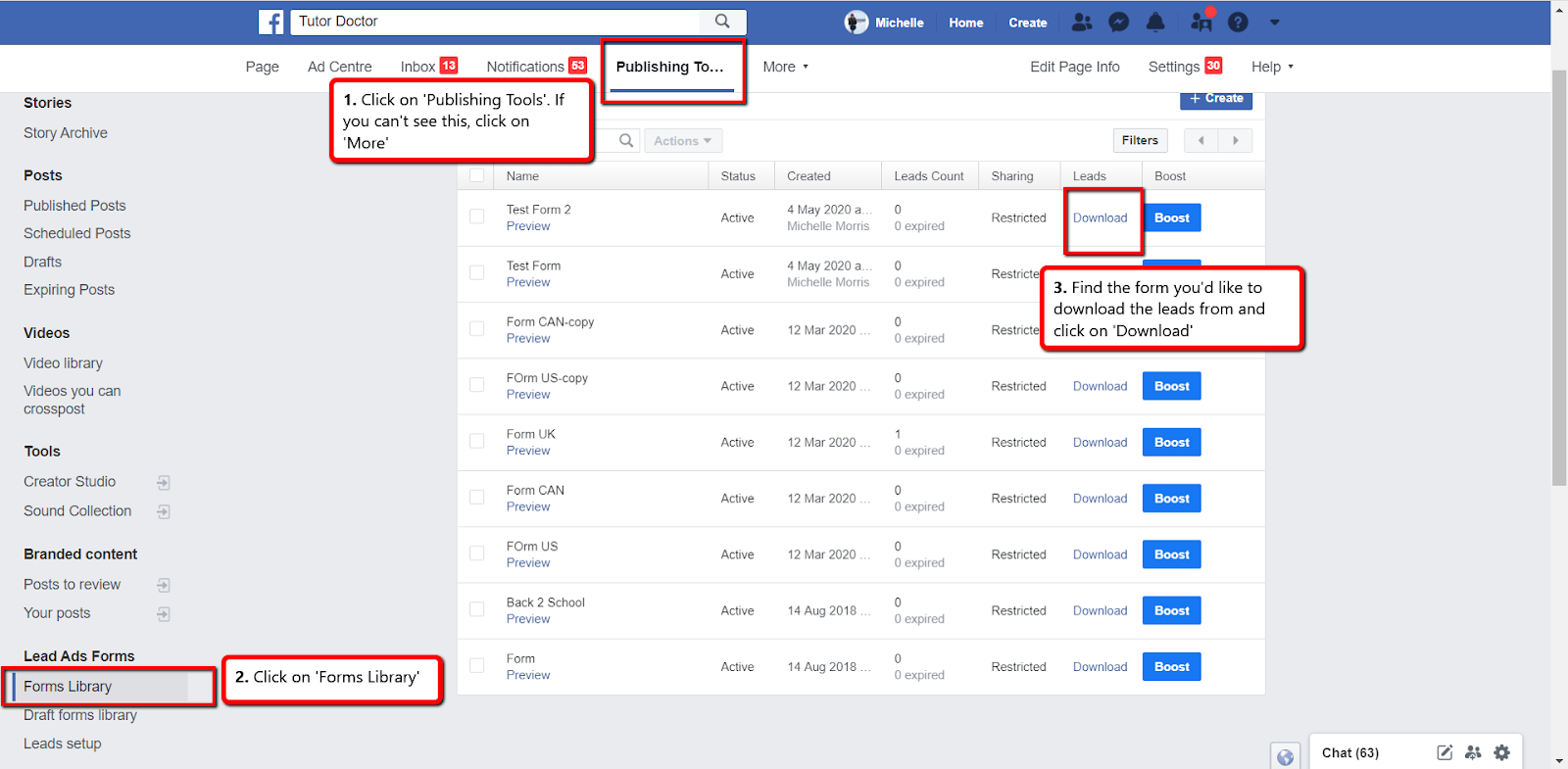Viewport: 1568px width, 769px height.
Task: Open Posts to review external link icon
Action: coord(164,586)
